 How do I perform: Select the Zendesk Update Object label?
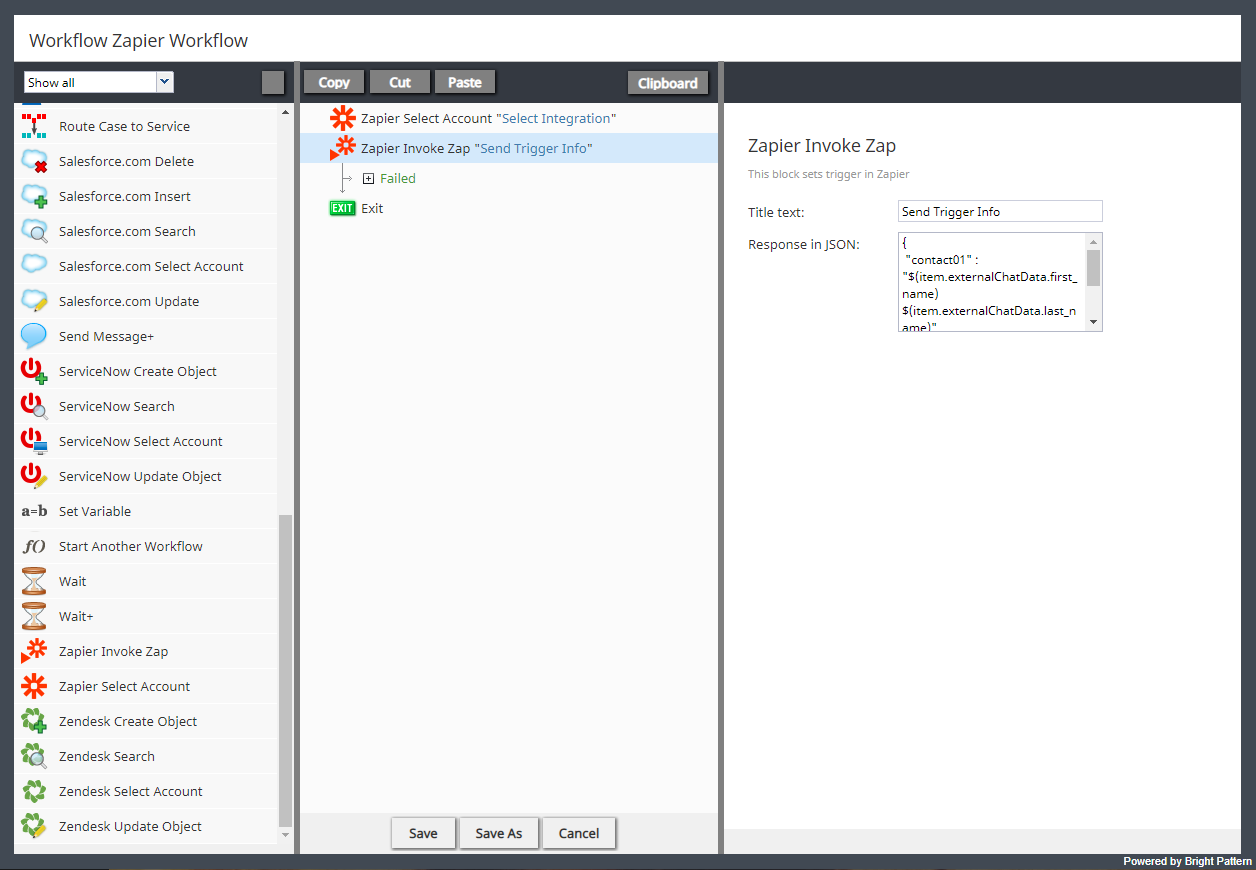click(x=130, y=826)
